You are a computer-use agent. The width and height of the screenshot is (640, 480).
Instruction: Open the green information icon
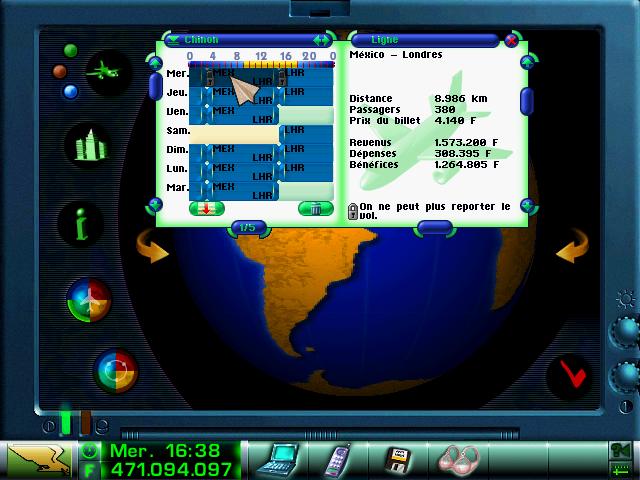82,224
